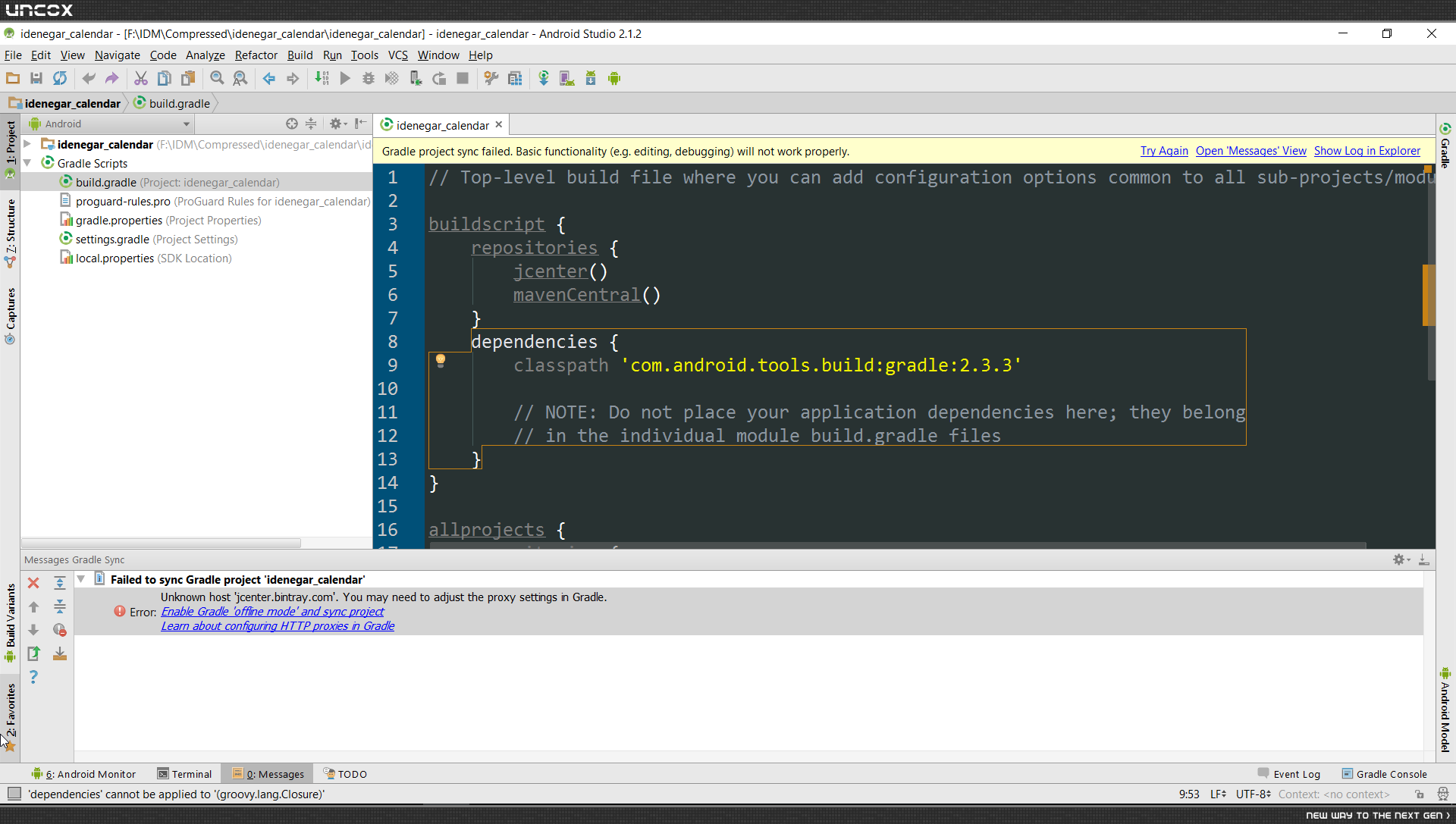This screenshot has height=824, width=1456.
Task: Click the blue question mark Help icon
Action: click(33, 677)
